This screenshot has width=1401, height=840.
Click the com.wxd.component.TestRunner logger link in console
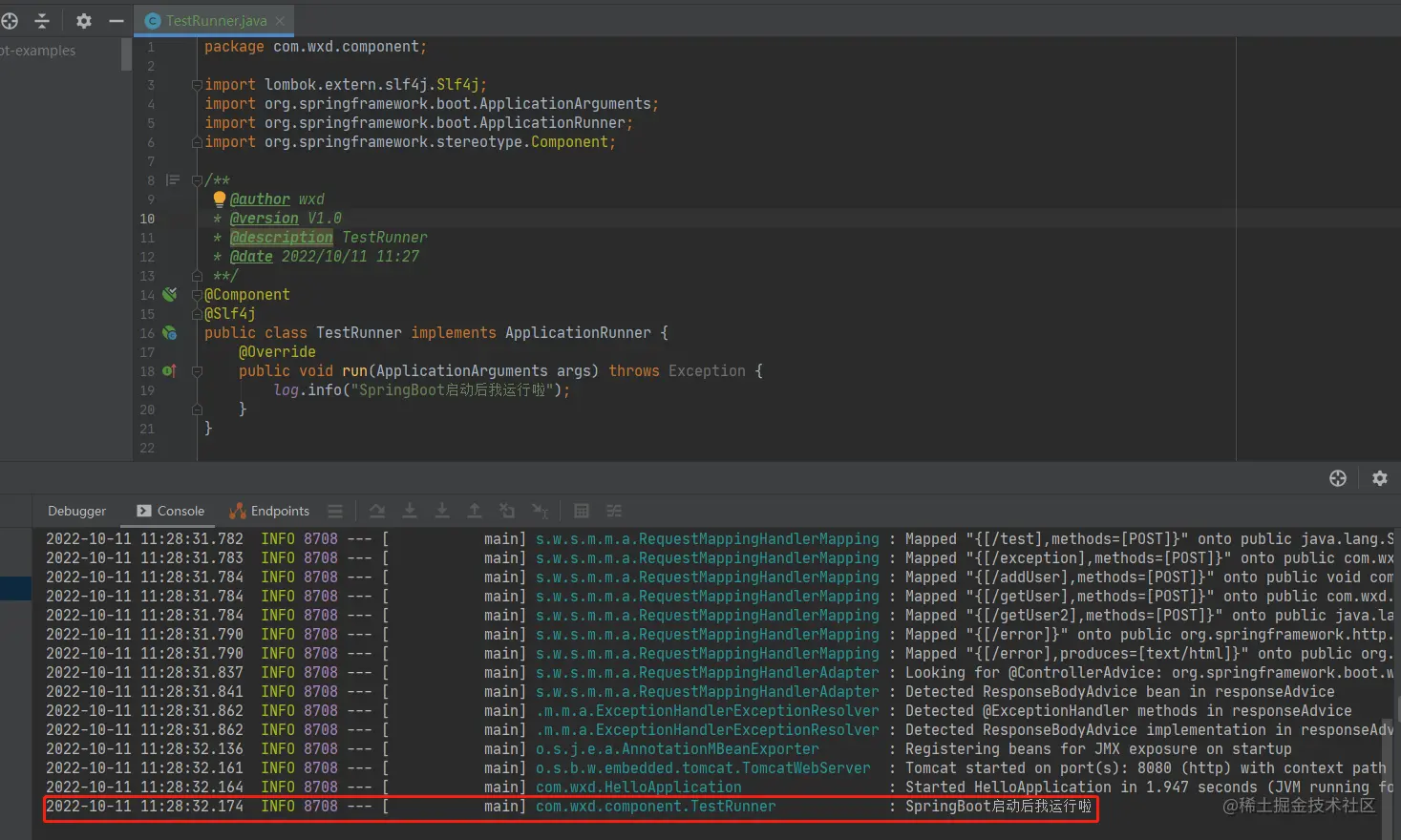click(x=655, y=807)
